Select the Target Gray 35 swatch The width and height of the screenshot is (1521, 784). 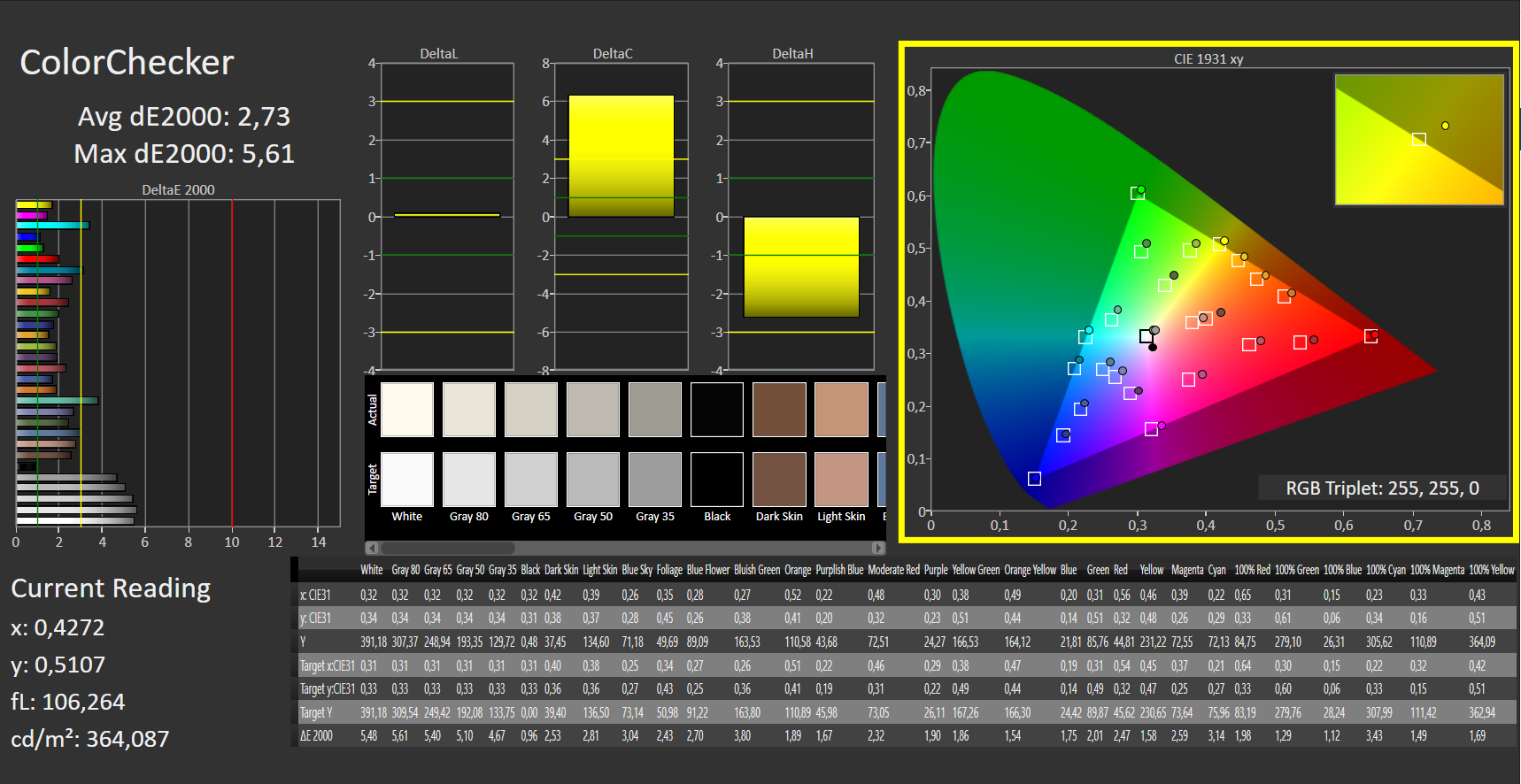coord(655,480)
